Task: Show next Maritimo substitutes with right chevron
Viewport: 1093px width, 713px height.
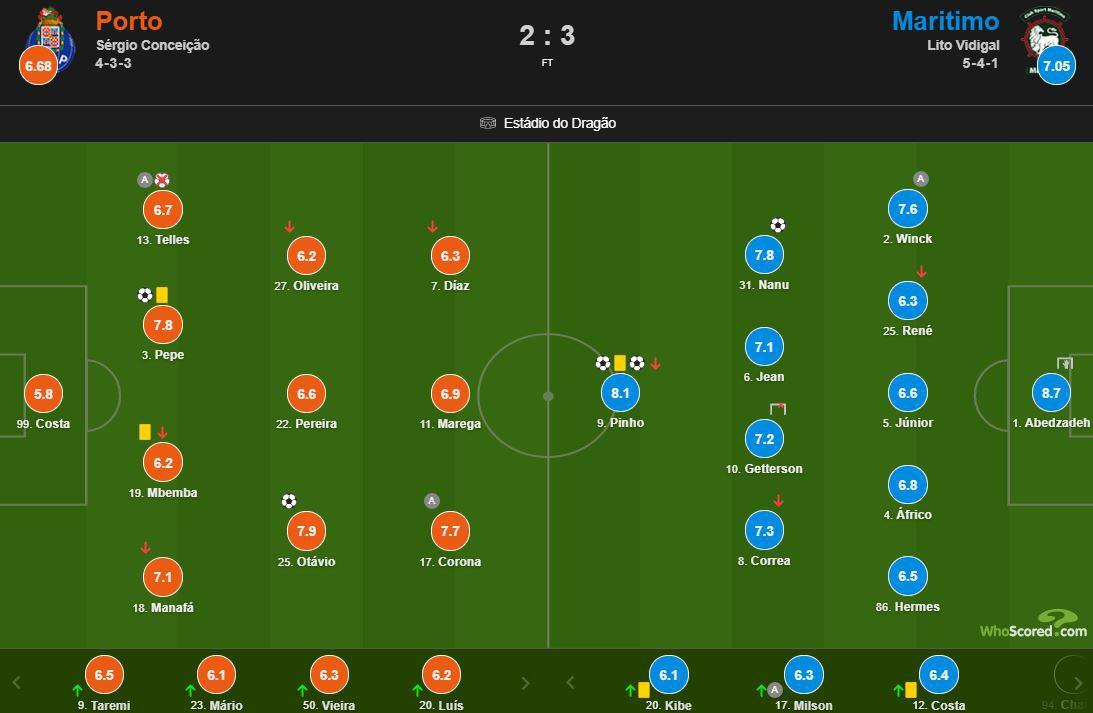Action: click(x=1077, y=684)
